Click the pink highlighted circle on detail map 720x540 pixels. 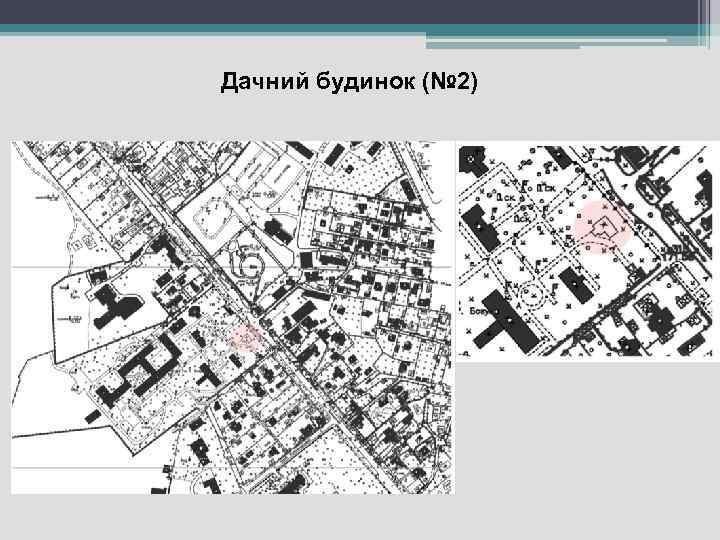pos(603,227)
